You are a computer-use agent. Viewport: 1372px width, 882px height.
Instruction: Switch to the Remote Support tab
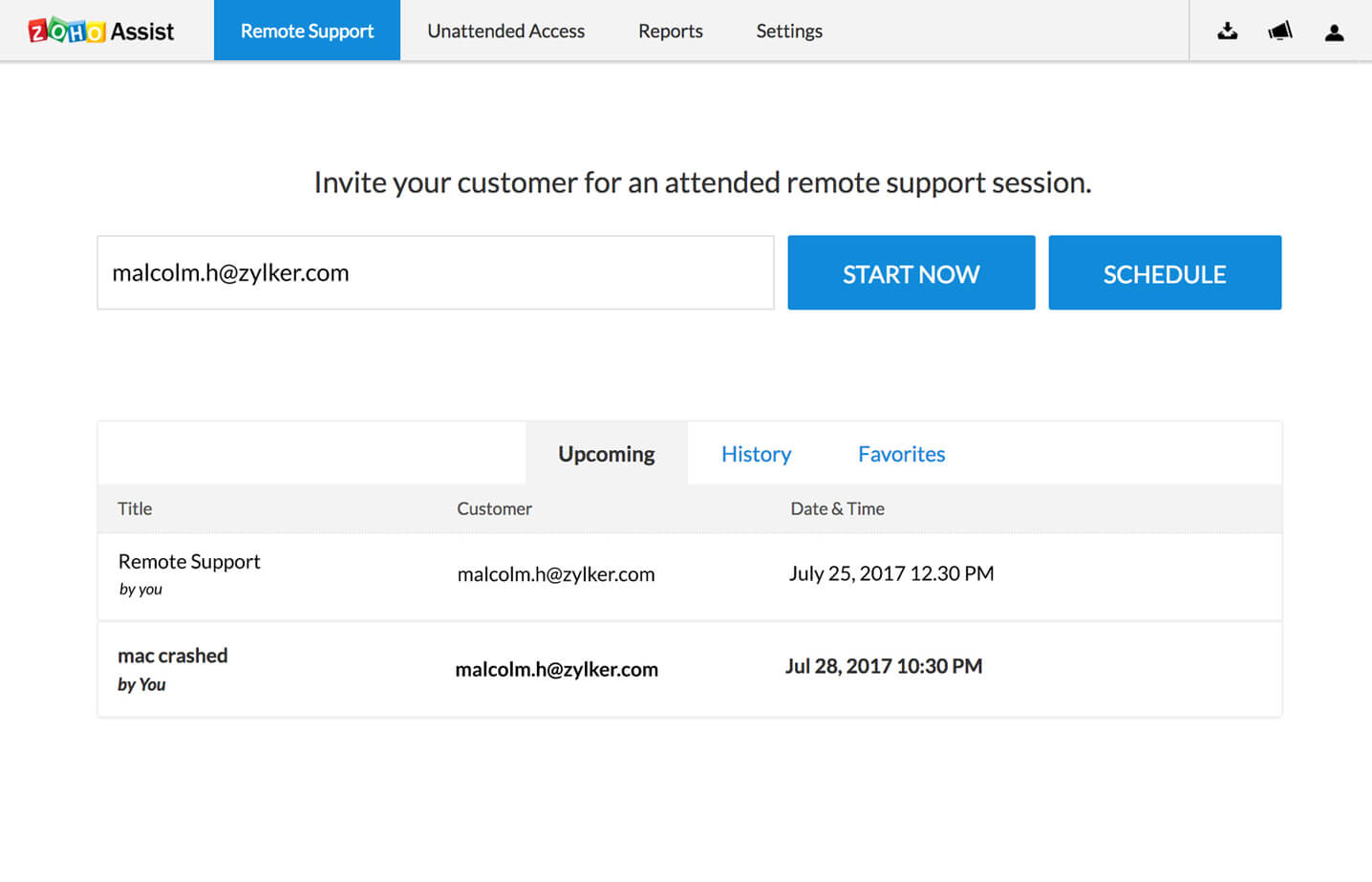tap(307, 32)
